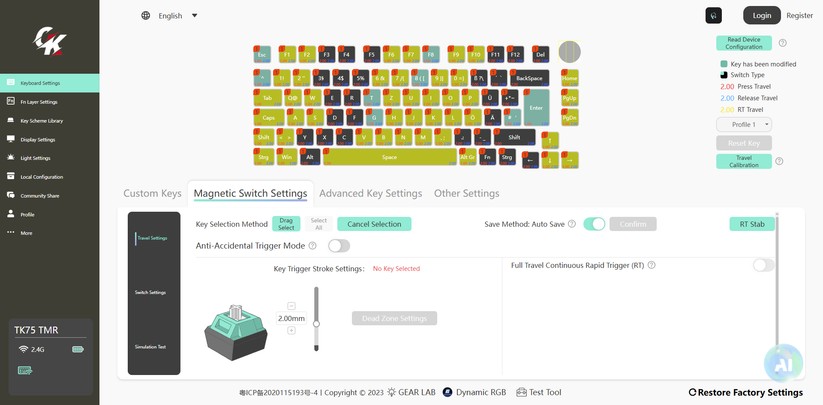Click help icon beside Full Travel Continuous RT
Viewport: 823px width, 405px height.
(x=651, y=265)
